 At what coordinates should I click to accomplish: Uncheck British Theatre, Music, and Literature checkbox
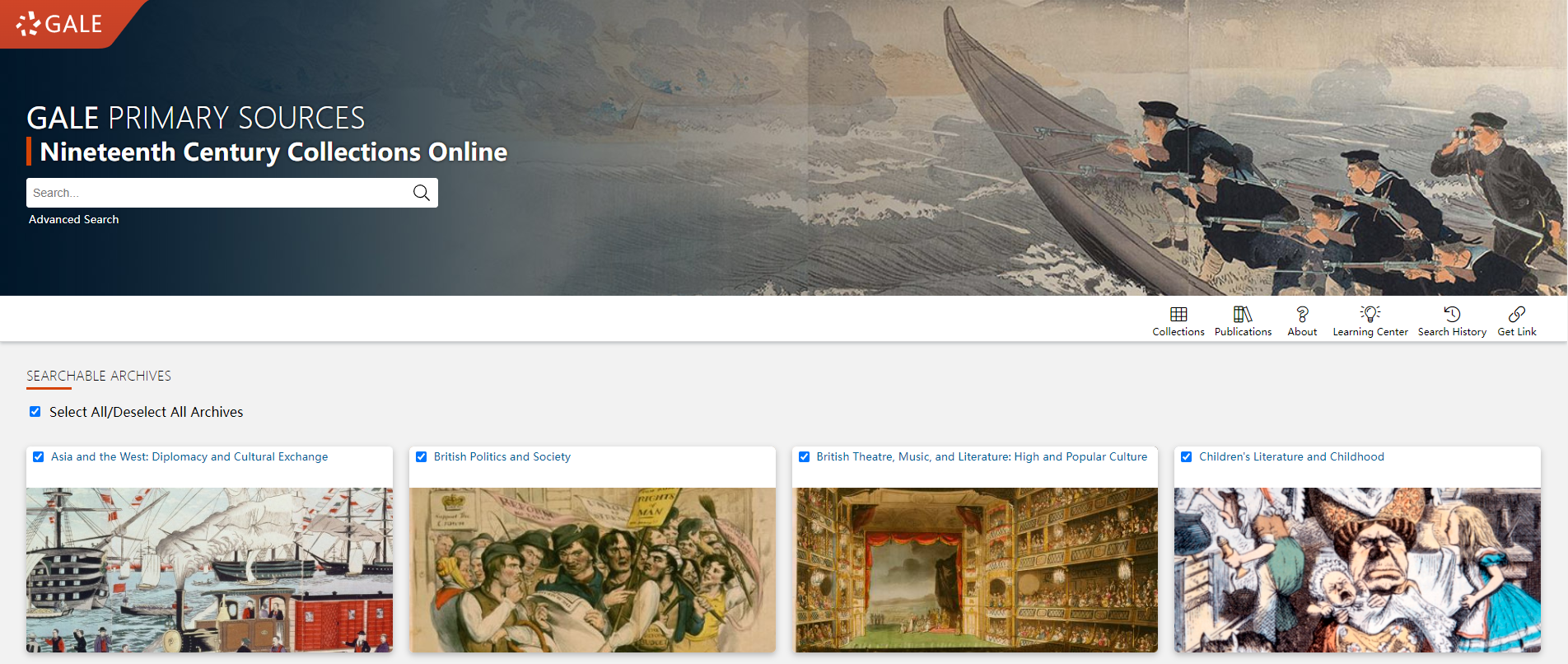tap(804, 457)
